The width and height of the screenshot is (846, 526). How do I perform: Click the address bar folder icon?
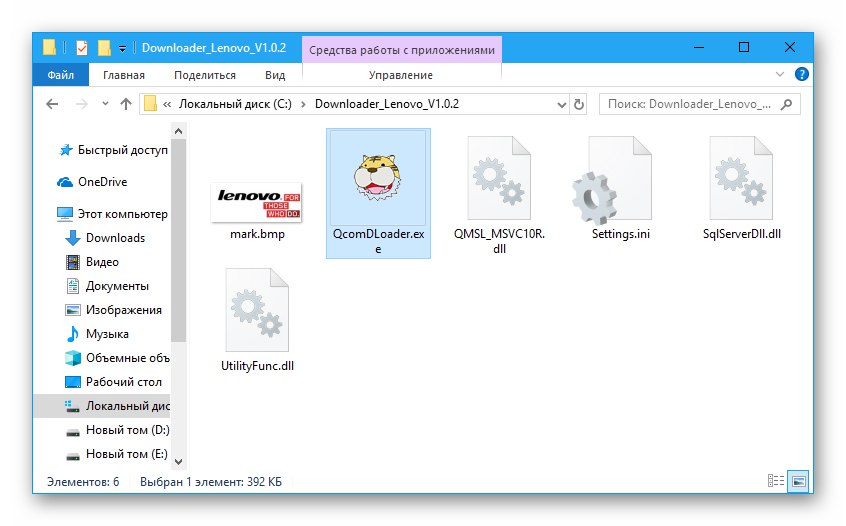coord(151,104)
